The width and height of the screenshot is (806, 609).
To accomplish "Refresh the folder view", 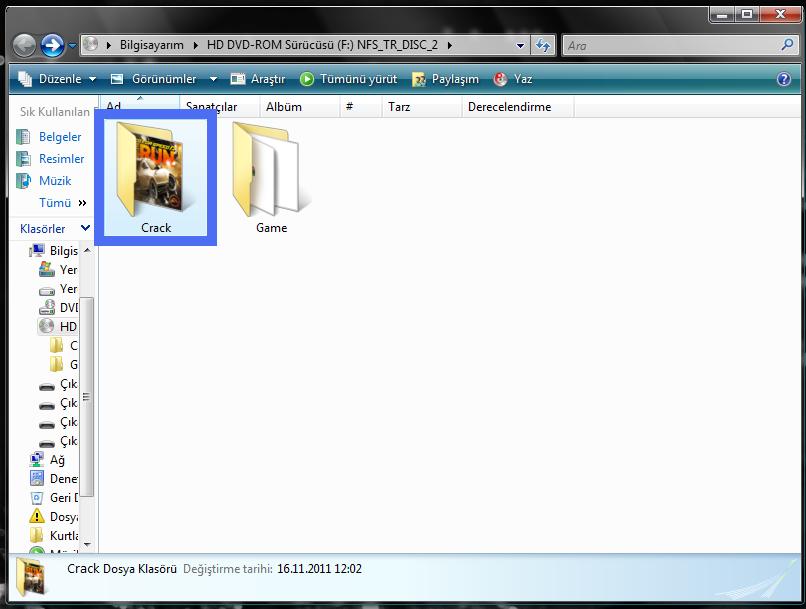I will (543, 45).
